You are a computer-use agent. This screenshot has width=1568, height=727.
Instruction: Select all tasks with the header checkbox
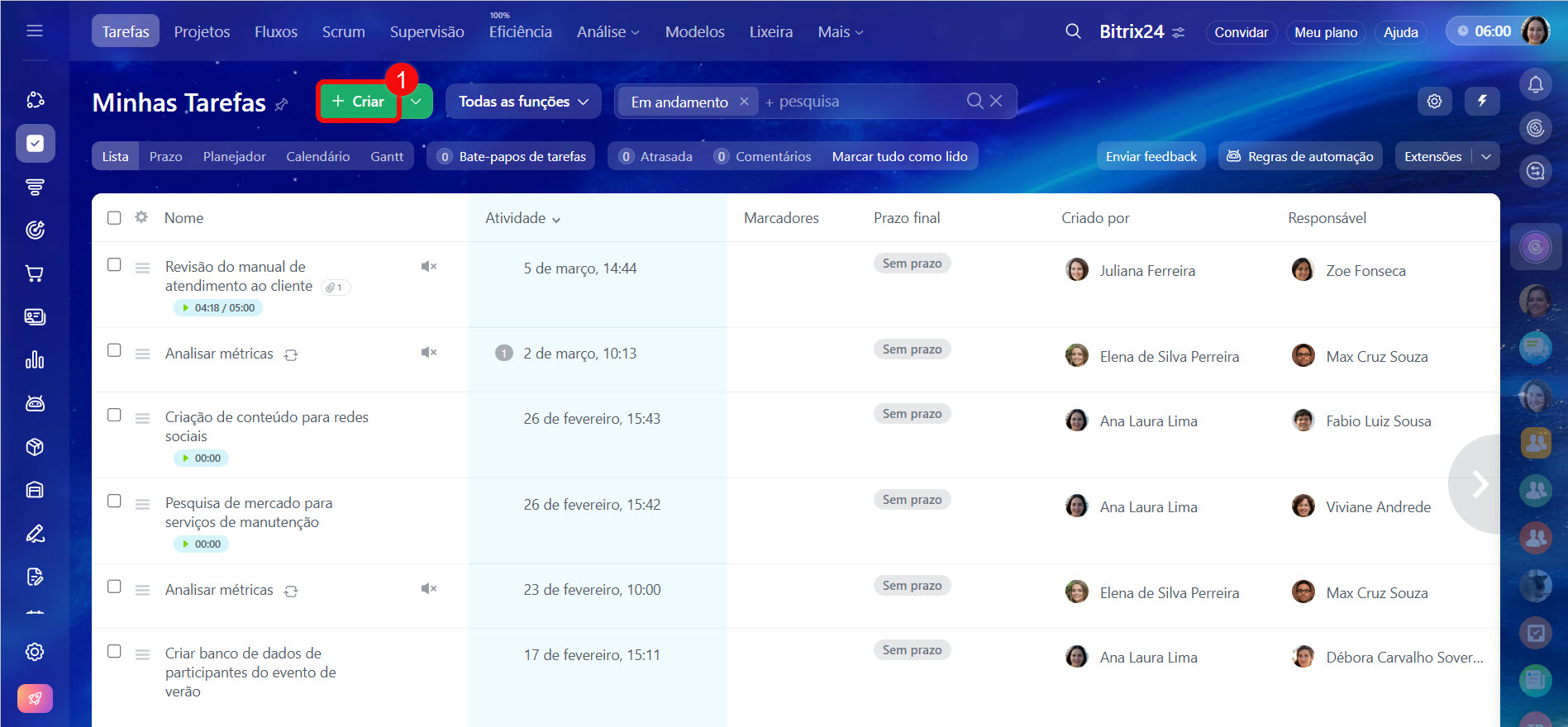coord(114,217)
